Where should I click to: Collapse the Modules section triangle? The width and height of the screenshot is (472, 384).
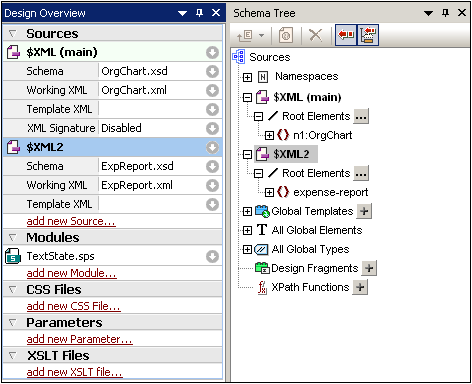click(13, 237)
